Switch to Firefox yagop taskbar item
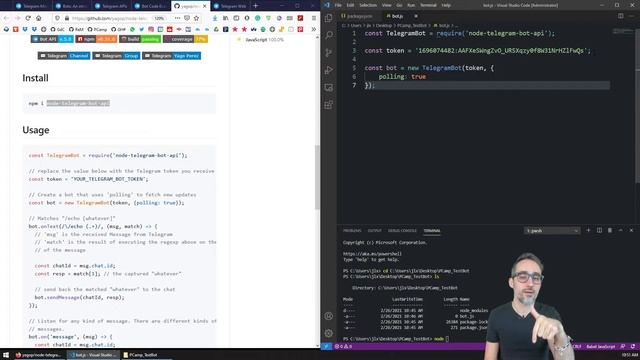 point(39,355)
